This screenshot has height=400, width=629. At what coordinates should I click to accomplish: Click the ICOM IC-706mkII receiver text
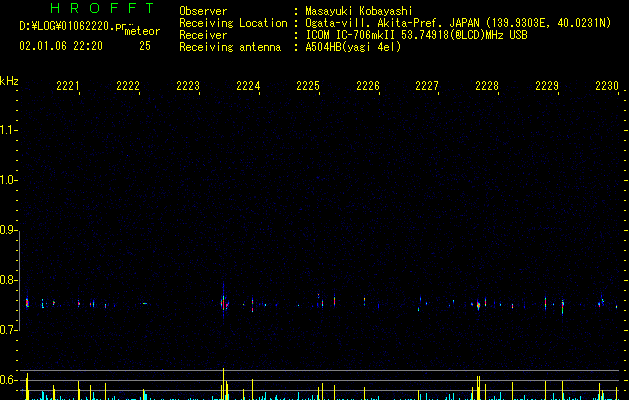416,35
